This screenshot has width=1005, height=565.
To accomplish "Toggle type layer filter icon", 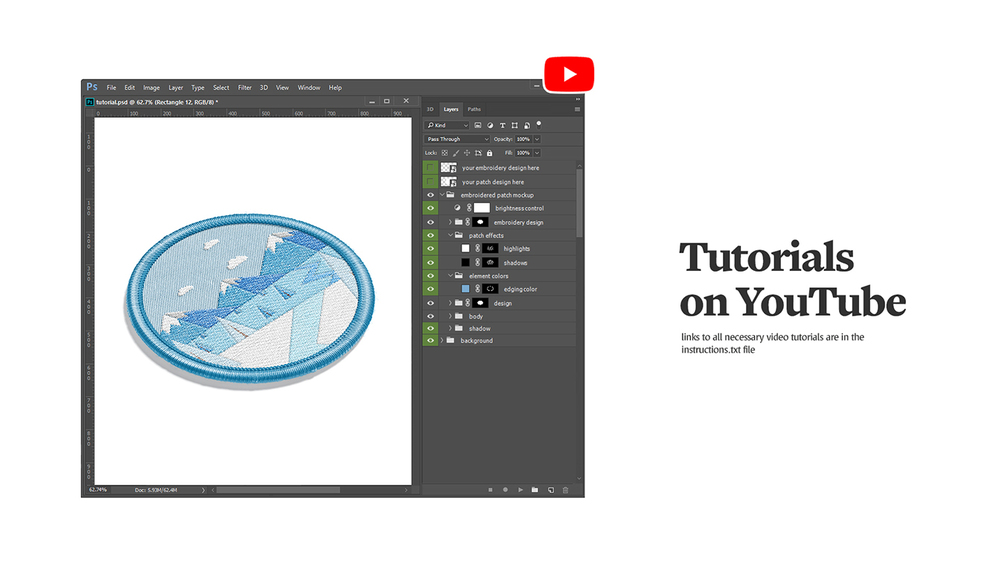I will [502, 126].
